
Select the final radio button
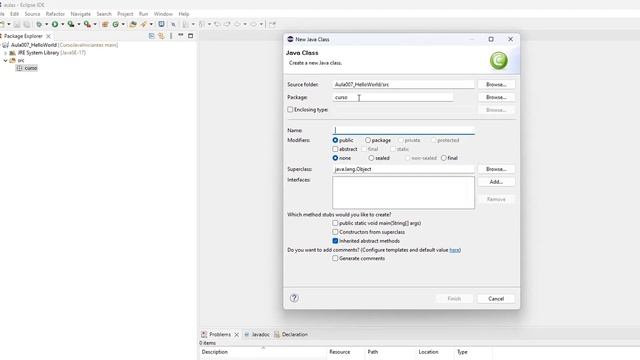click(x=444, y=158)
